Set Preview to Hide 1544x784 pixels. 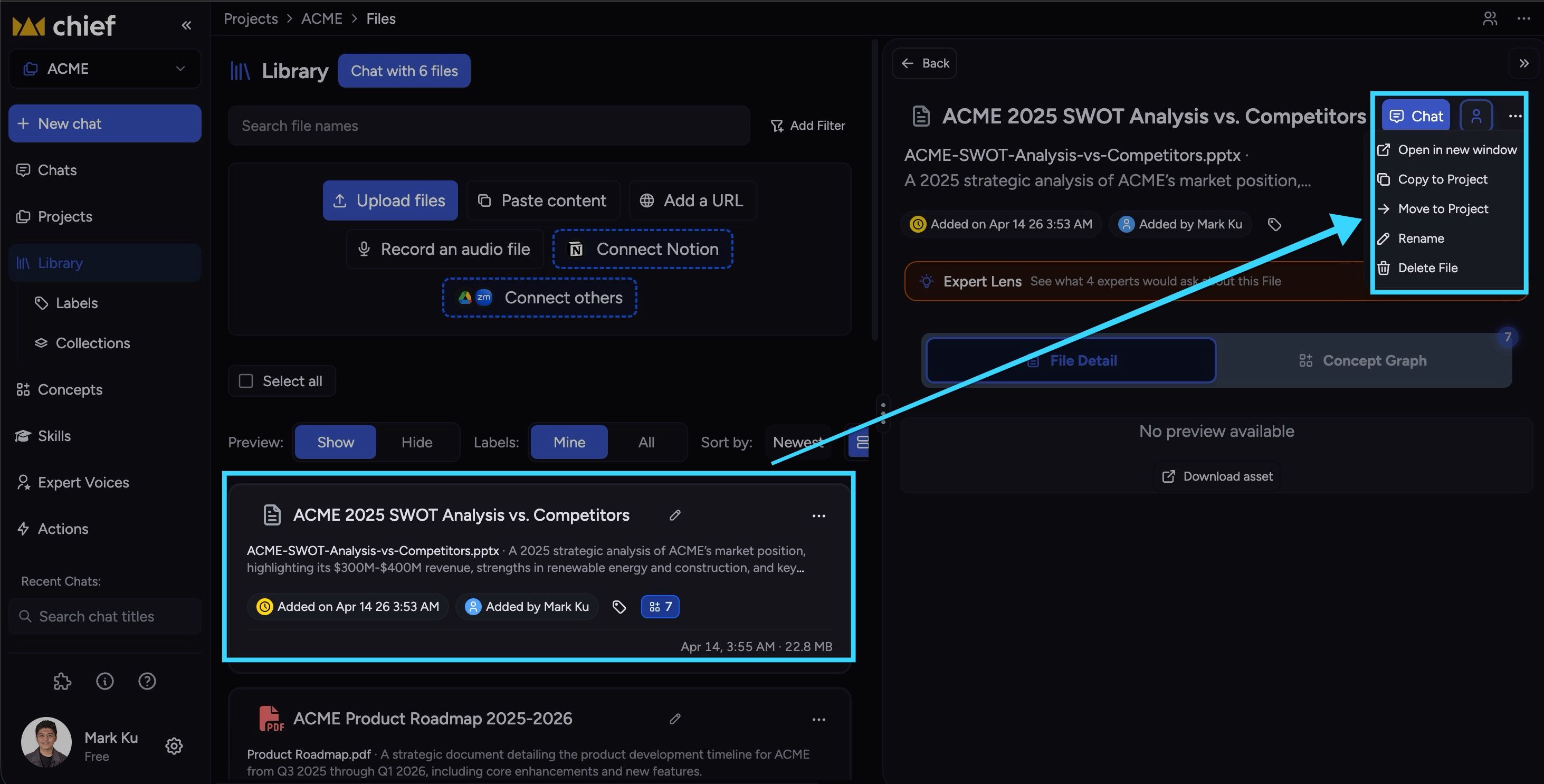click(x=416, y=442)
